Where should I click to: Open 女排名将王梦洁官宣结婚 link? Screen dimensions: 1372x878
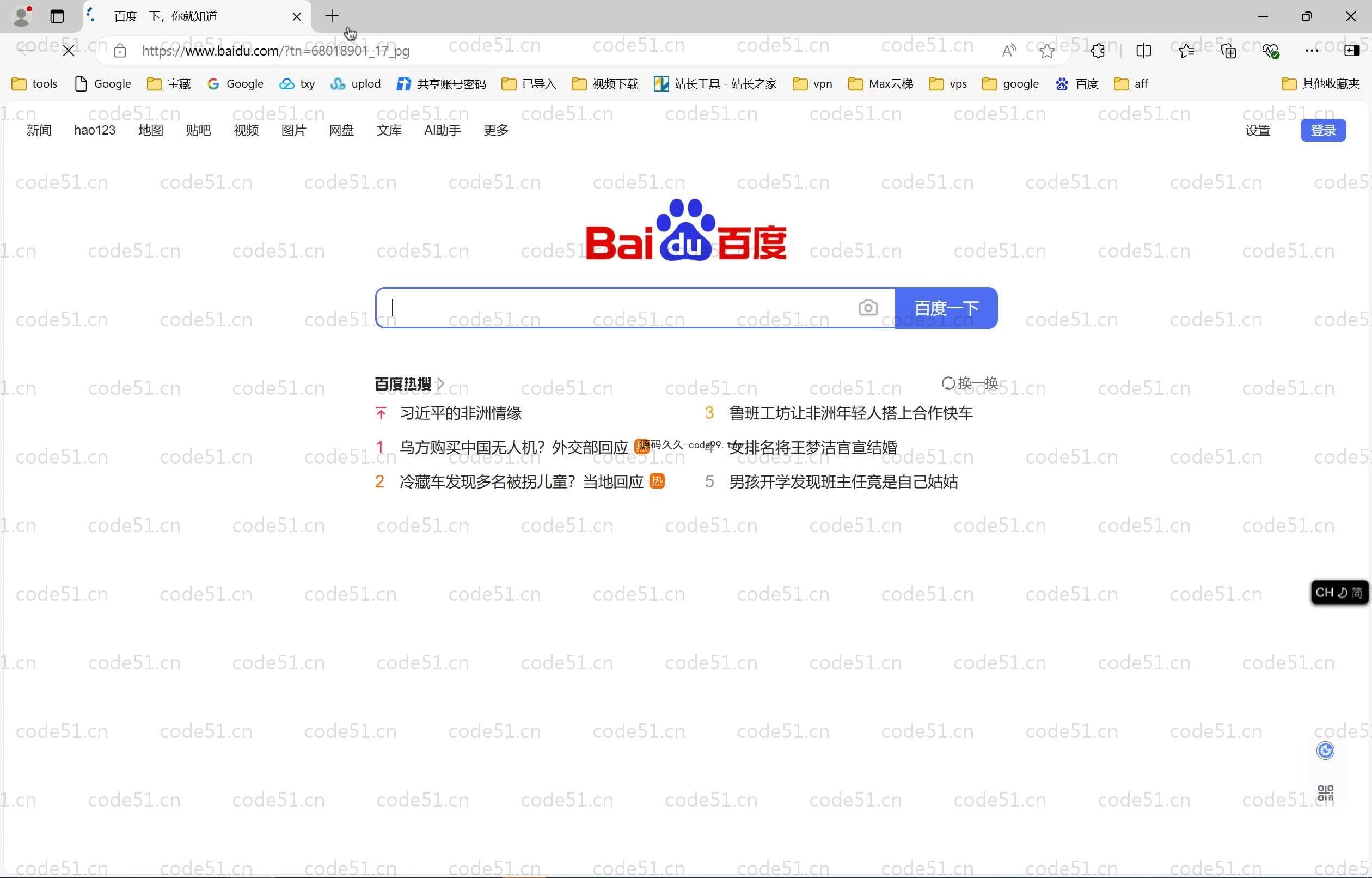(812, 447)
